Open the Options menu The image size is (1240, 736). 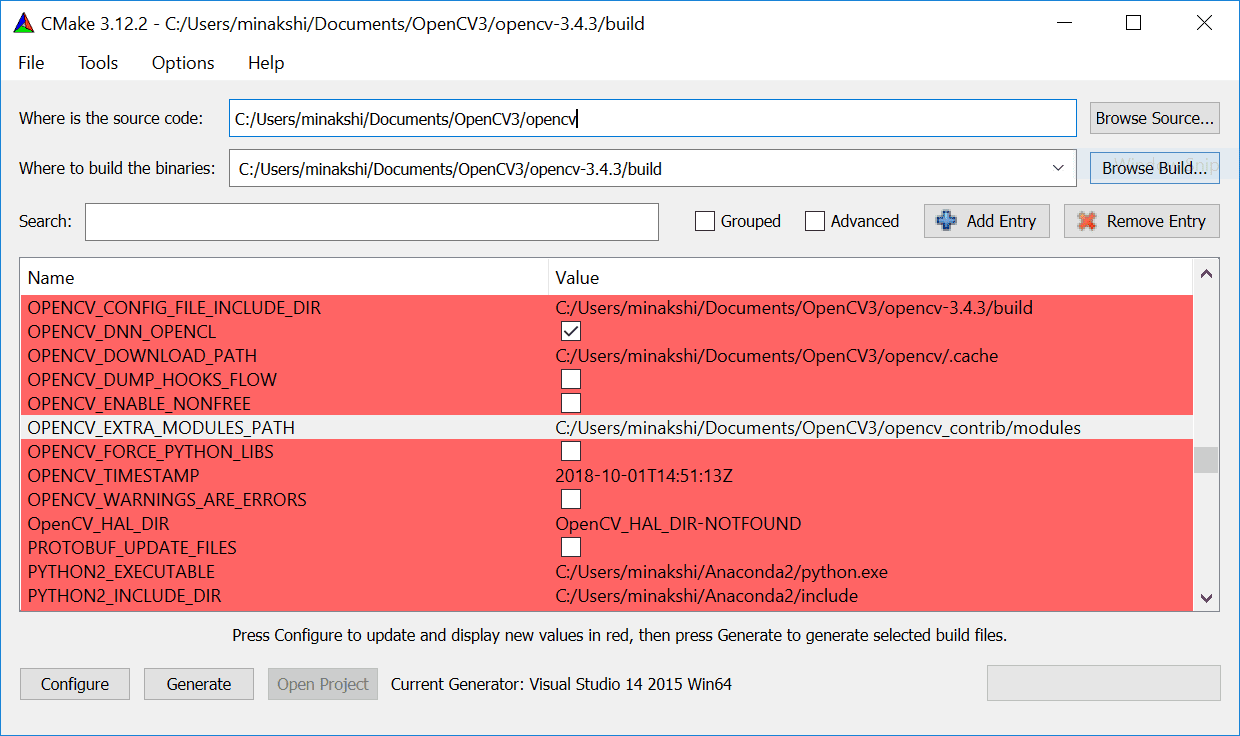pos(183,63)
